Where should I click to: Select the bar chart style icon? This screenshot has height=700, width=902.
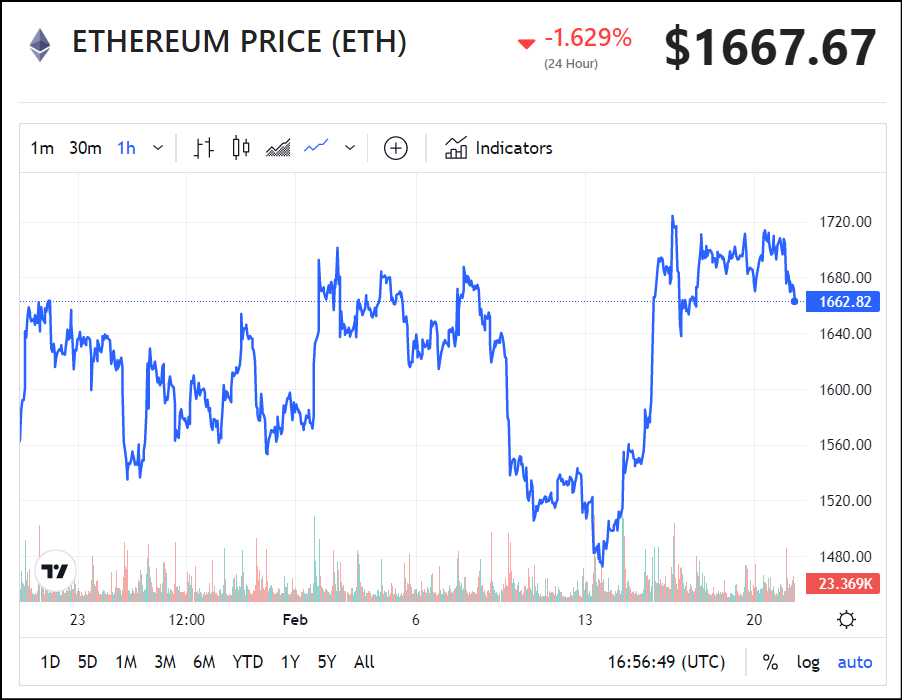[x=203, y=148]
